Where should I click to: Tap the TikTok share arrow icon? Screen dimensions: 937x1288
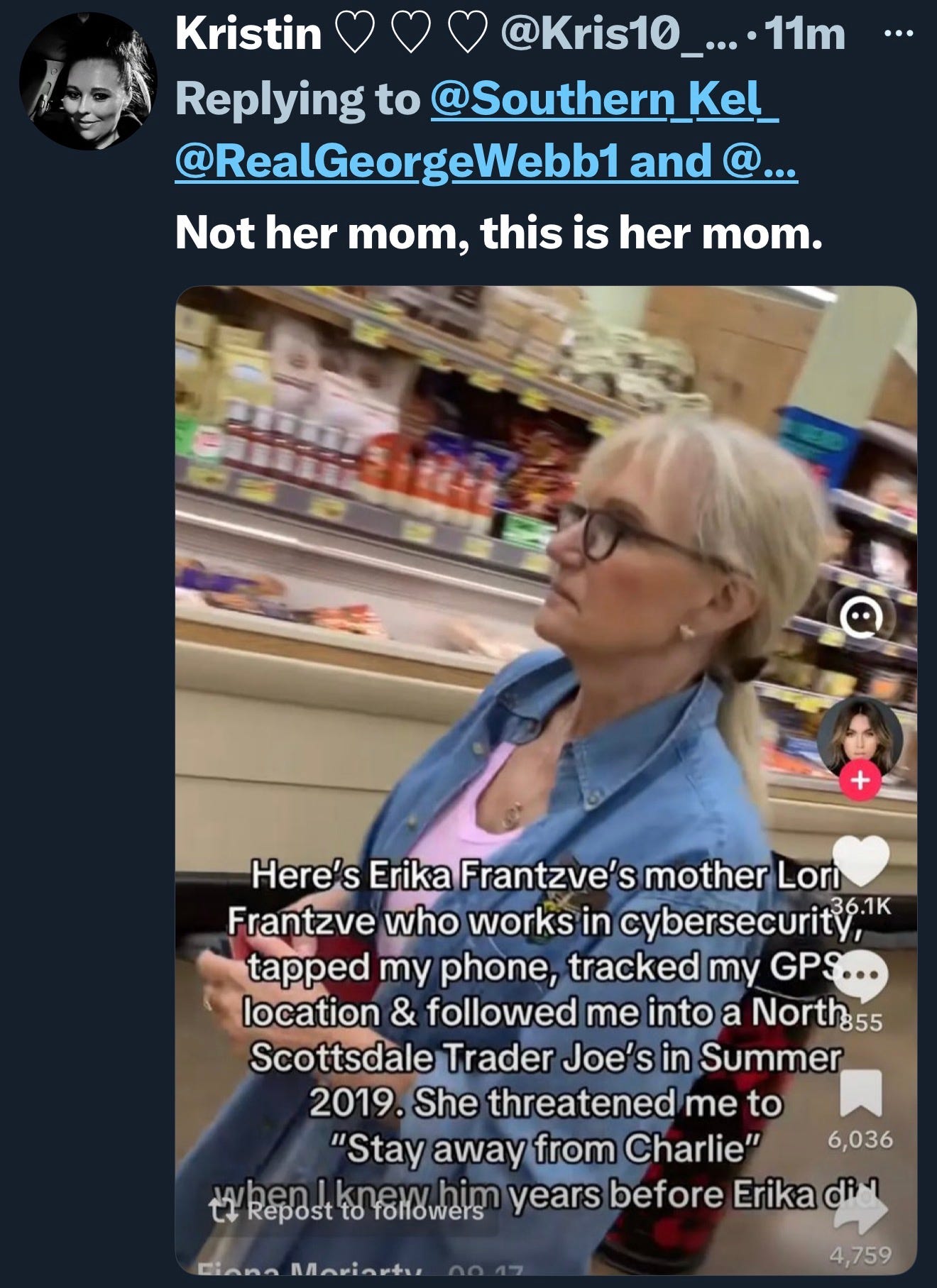click(860, 1211)
